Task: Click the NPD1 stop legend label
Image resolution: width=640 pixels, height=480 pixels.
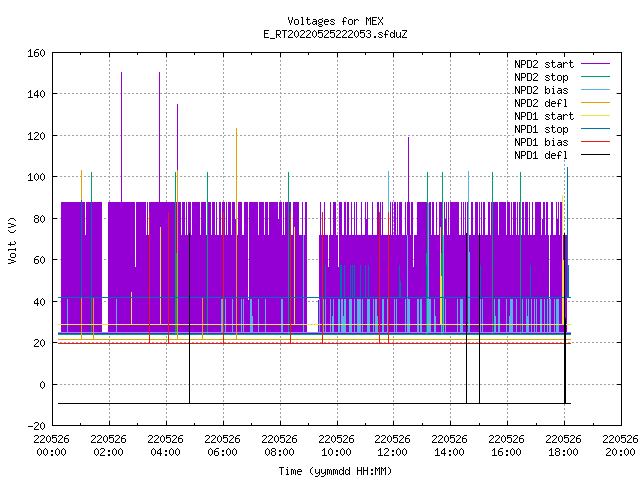Action: [x=541, y=129]
